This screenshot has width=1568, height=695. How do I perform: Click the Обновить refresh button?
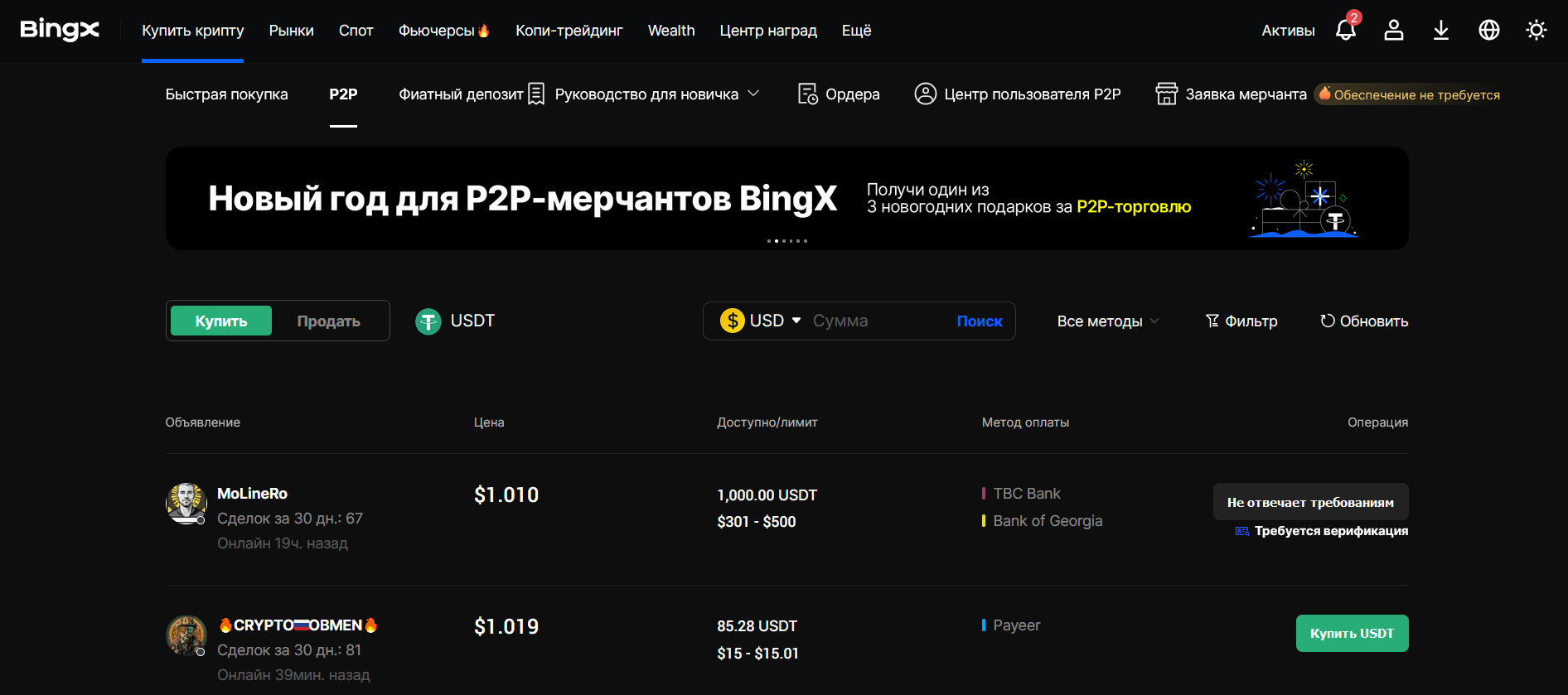[x=1364, y=321]
